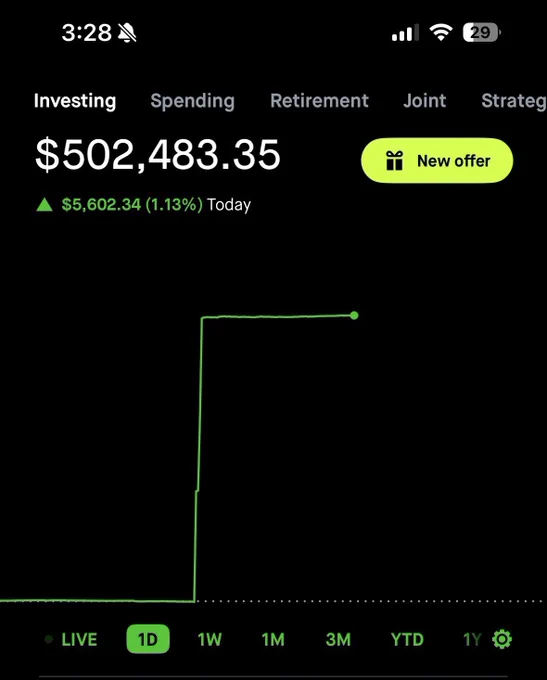The width and height of the screenshot is (547, 680).
Task: Select the 1Y chart range
Action: point(472,640)
